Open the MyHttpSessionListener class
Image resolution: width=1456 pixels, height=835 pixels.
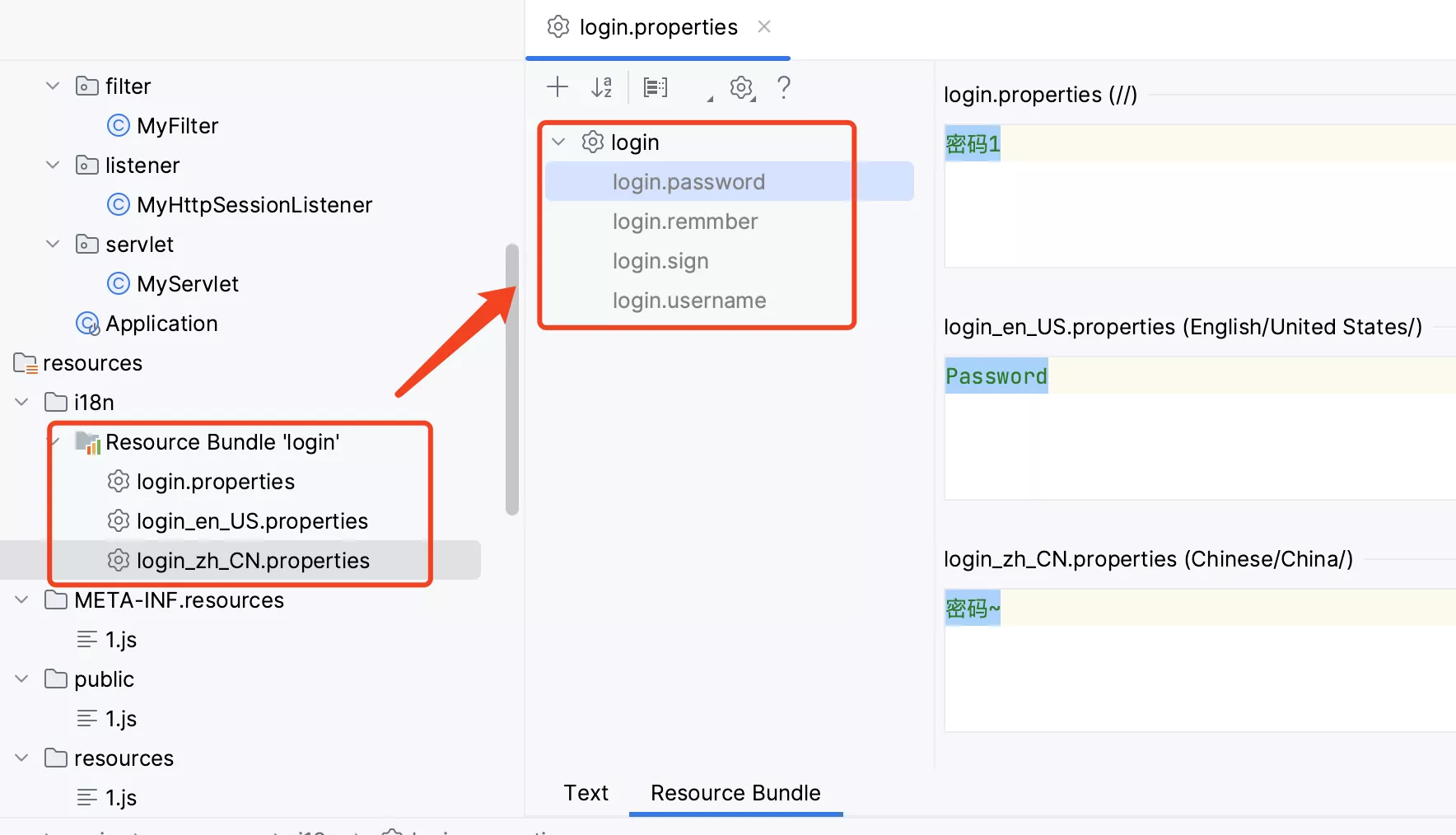point(254,205)
